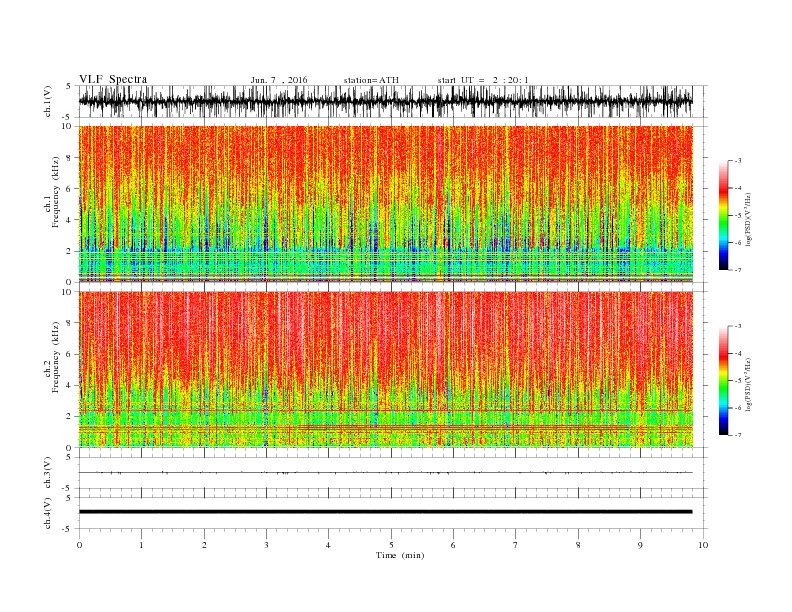Click the "VLF Spectra" plot title

pos(113,79)
